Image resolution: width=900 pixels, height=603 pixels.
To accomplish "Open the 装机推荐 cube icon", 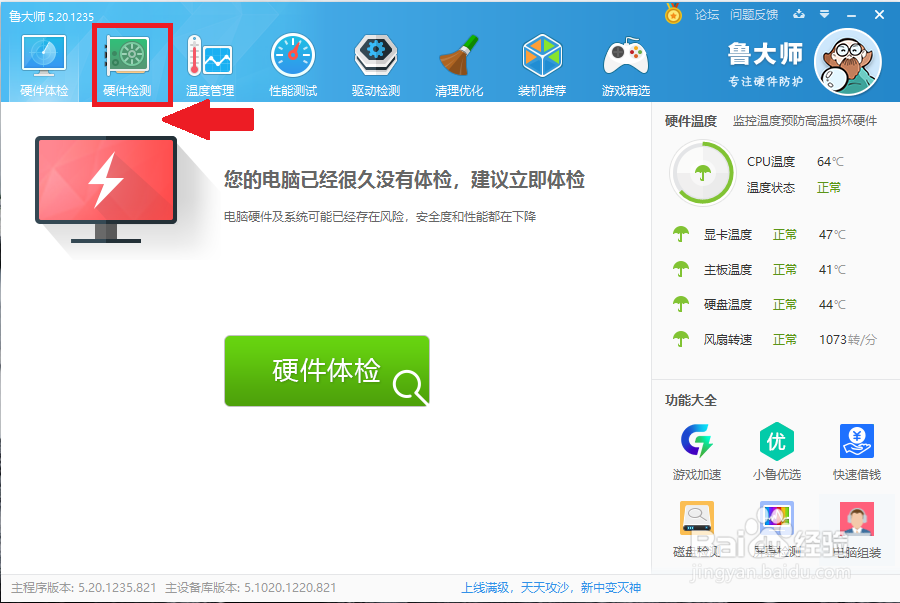I will click(542, 56).
